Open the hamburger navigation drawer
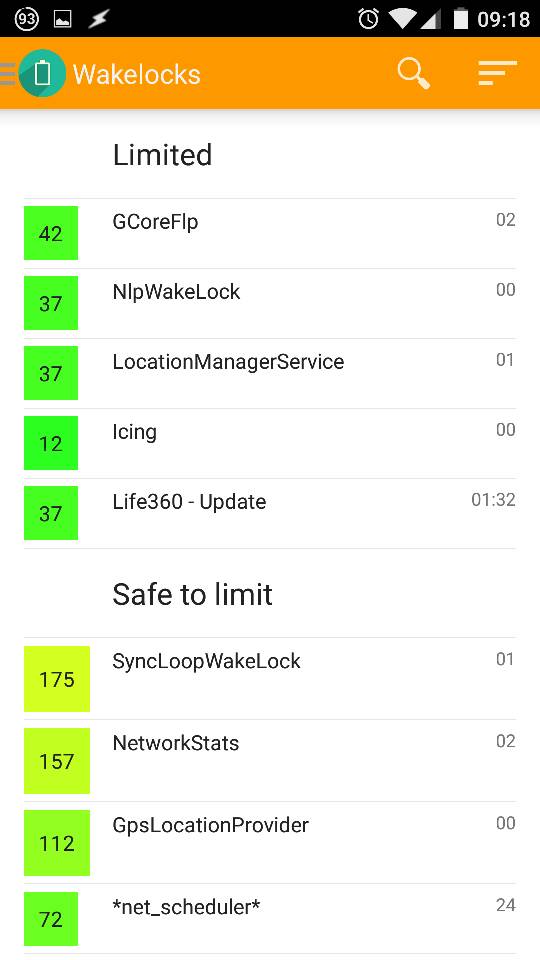 pyautogui.click(x=8, y=73)
